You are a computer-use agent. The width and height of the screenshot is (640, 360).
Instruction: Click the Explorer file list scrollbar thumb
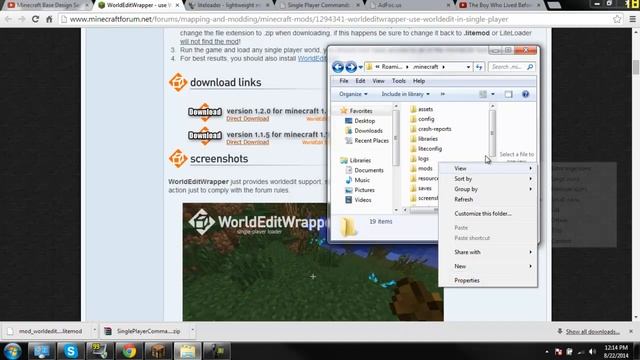[x=492, y=133]
